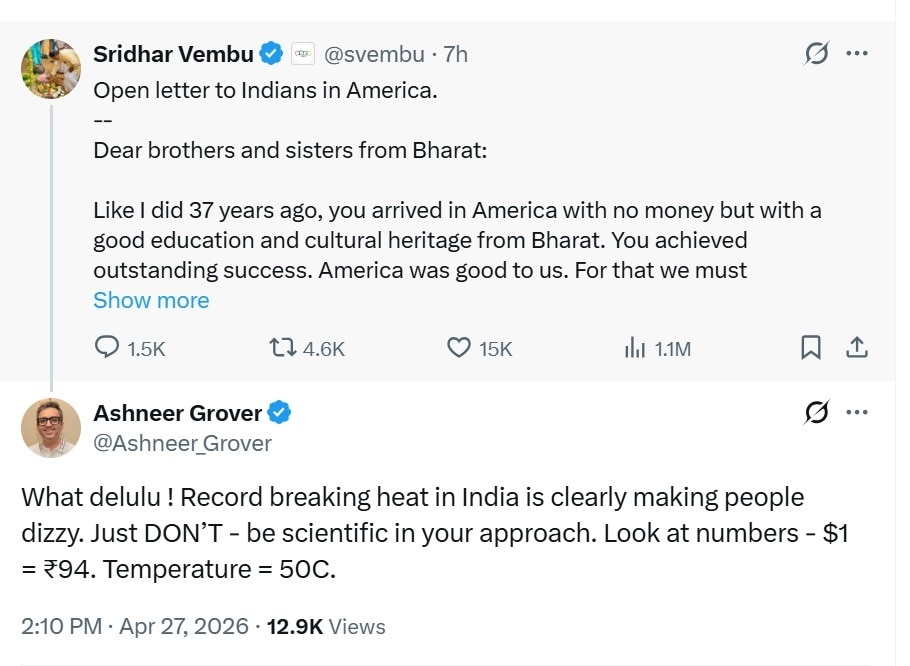Open the @Ashneer_Grover handle link

tap(182, 443)
